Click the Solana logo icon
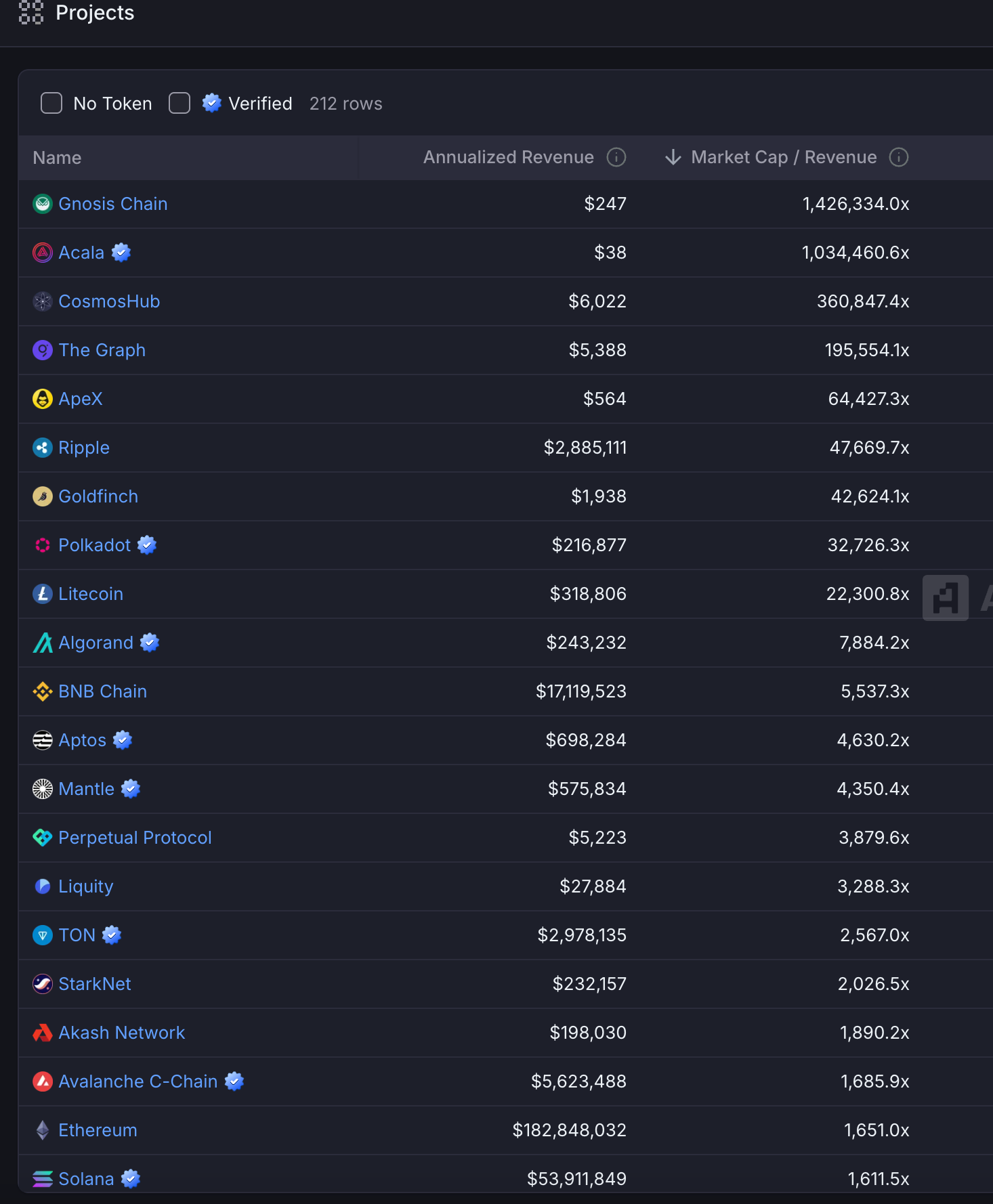Viewport: 993px width, 1204px height. 43,1179
